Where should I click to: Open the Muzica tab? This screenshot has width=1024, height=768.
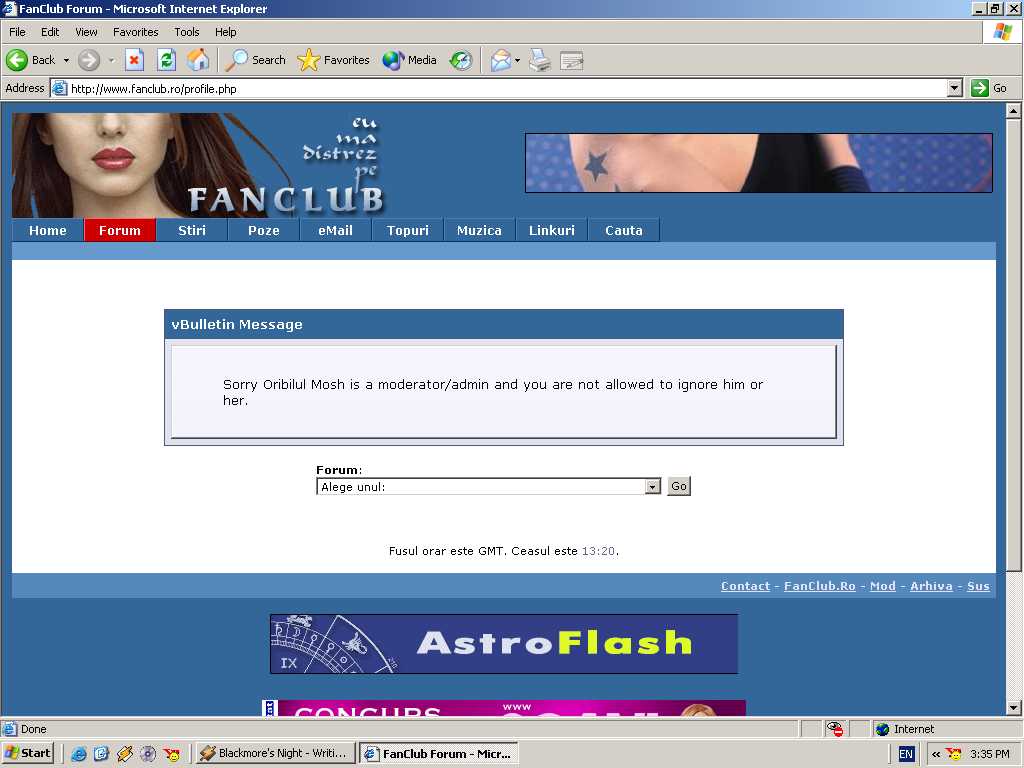[479, 230]
